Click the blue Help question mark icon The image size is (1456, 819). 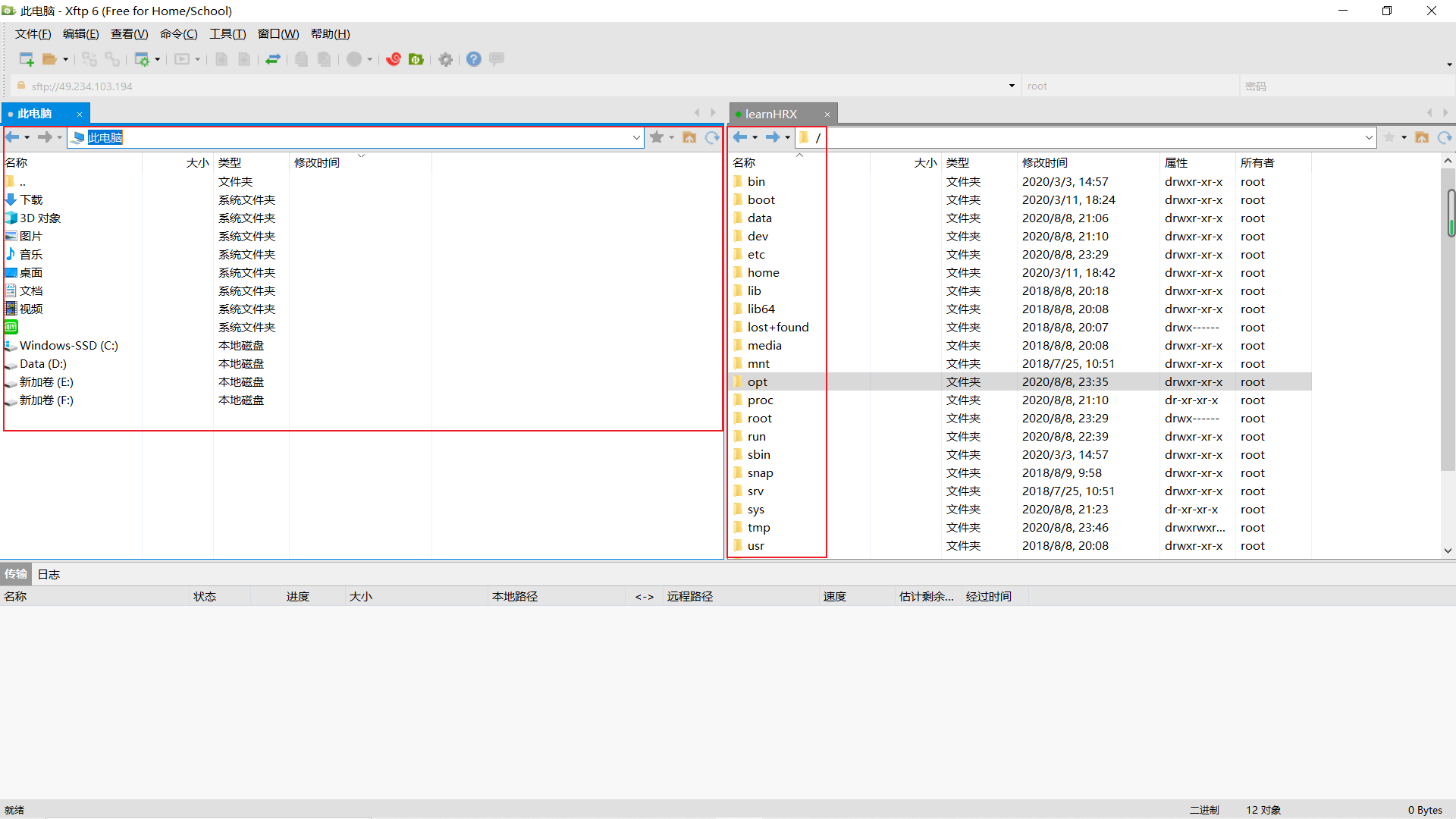tap(474, 59)
